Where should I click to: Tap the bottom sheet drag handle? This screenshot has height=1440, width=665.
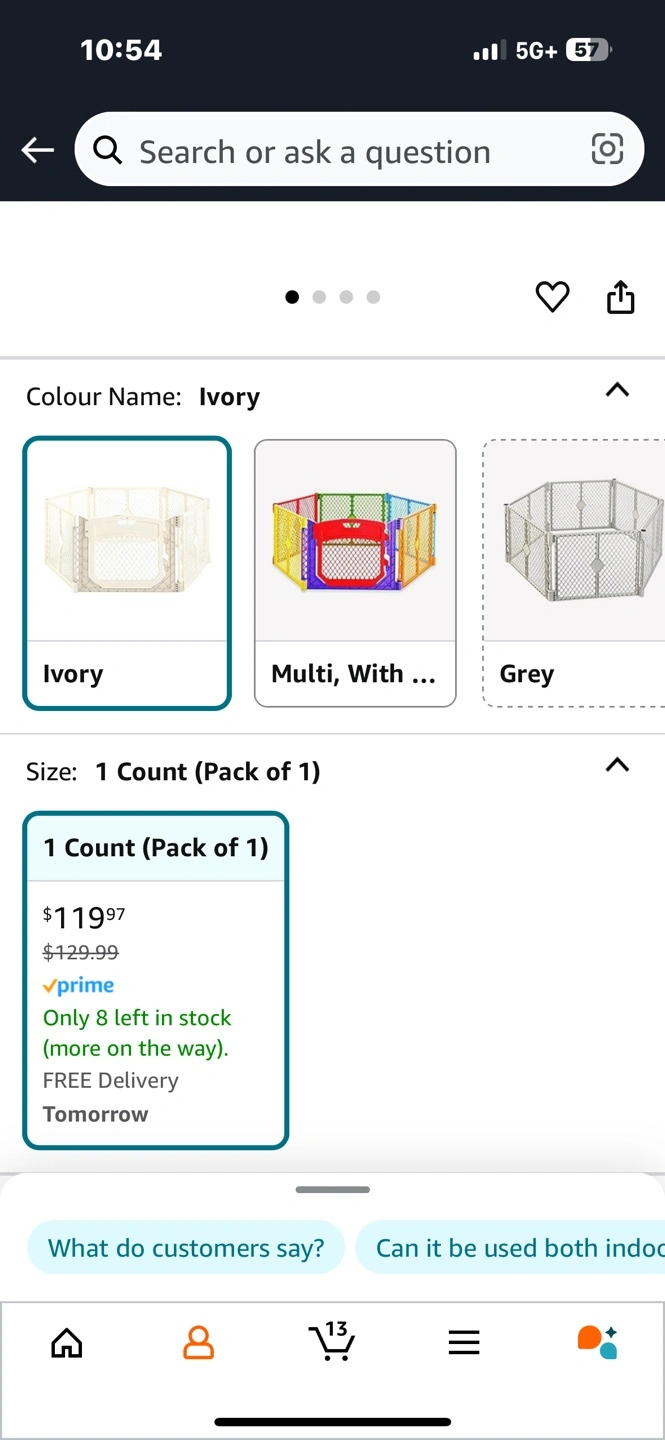coord(333,1190)
